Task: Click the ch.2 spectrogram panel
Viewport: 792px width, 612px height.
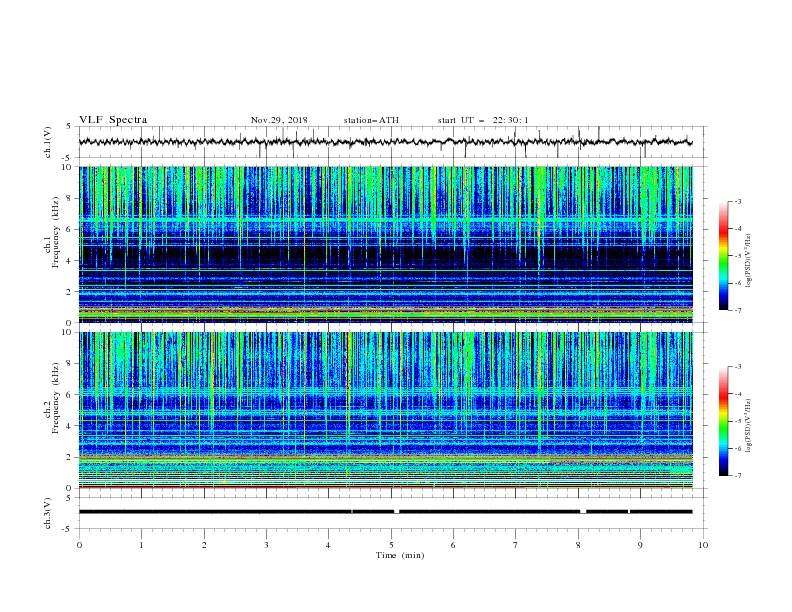Action: click(385, 410)
